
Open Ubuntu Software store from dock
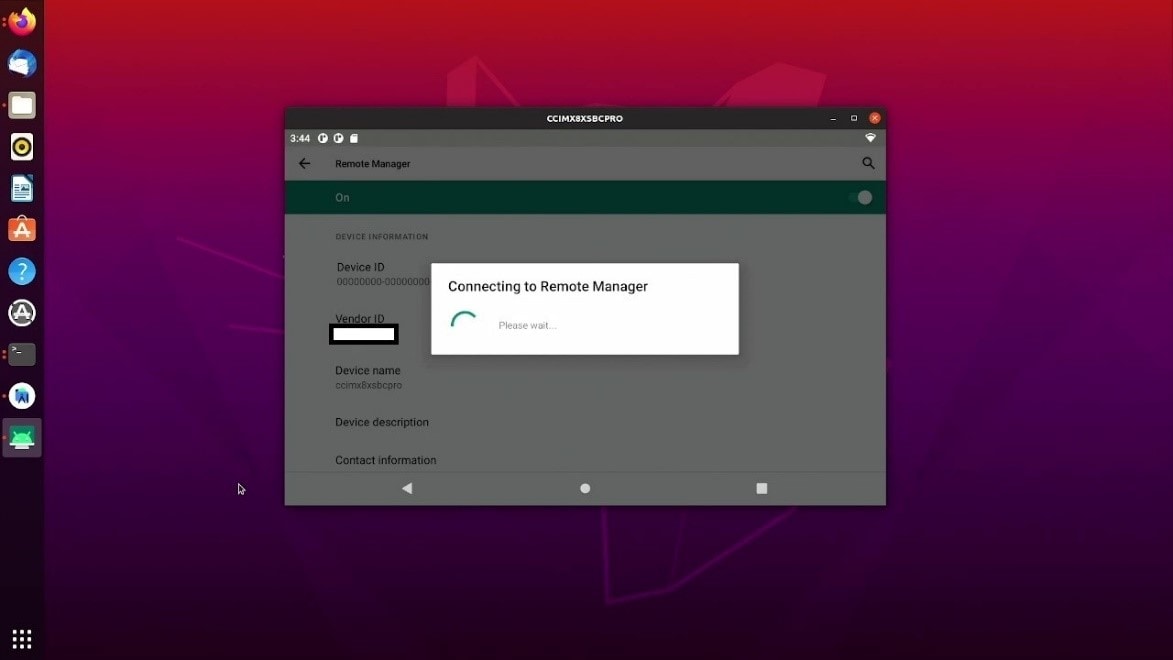coord(22,230)
